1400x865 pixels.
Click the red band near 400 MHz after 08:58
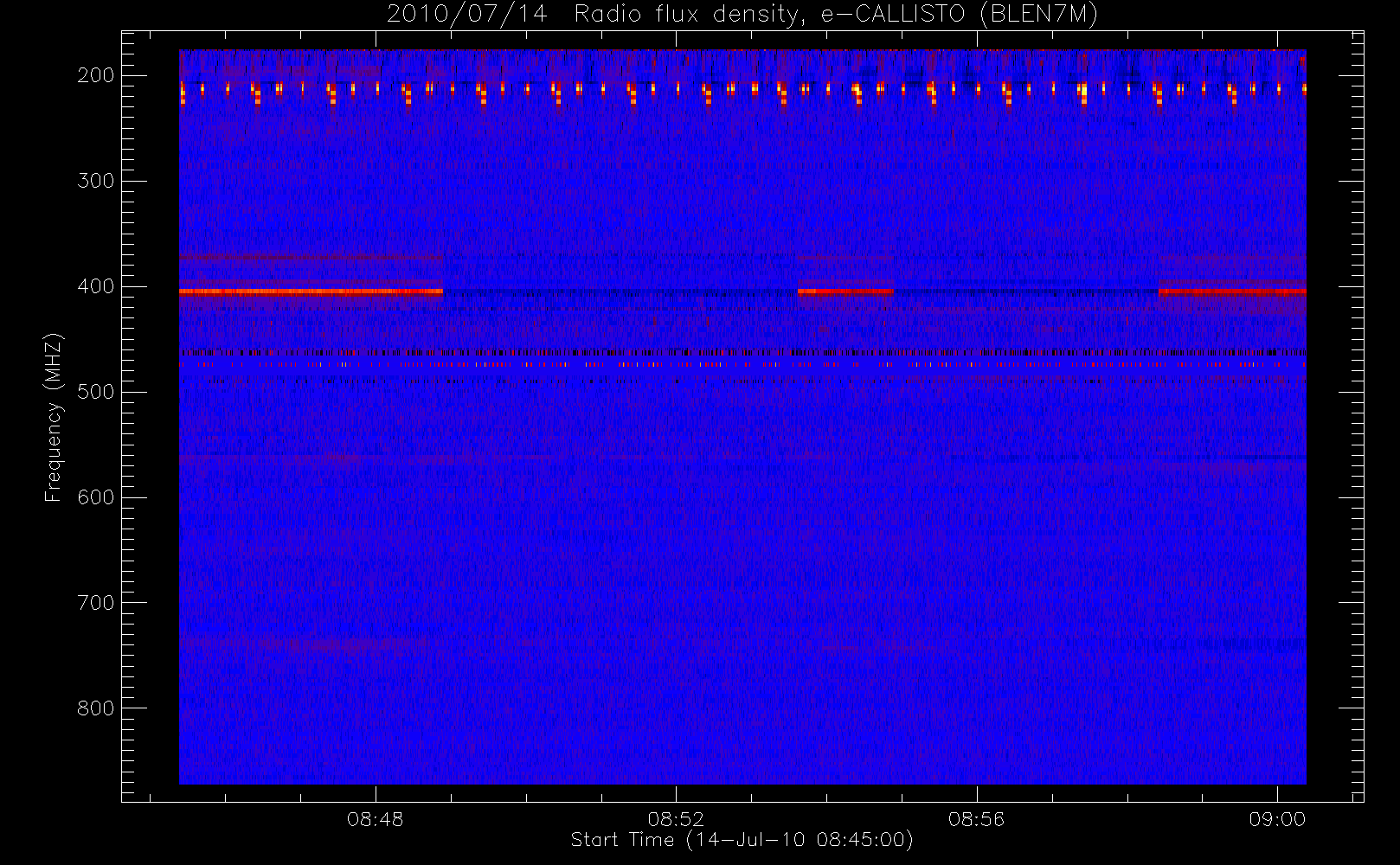pyautogui.click(x=1232, y=292)
